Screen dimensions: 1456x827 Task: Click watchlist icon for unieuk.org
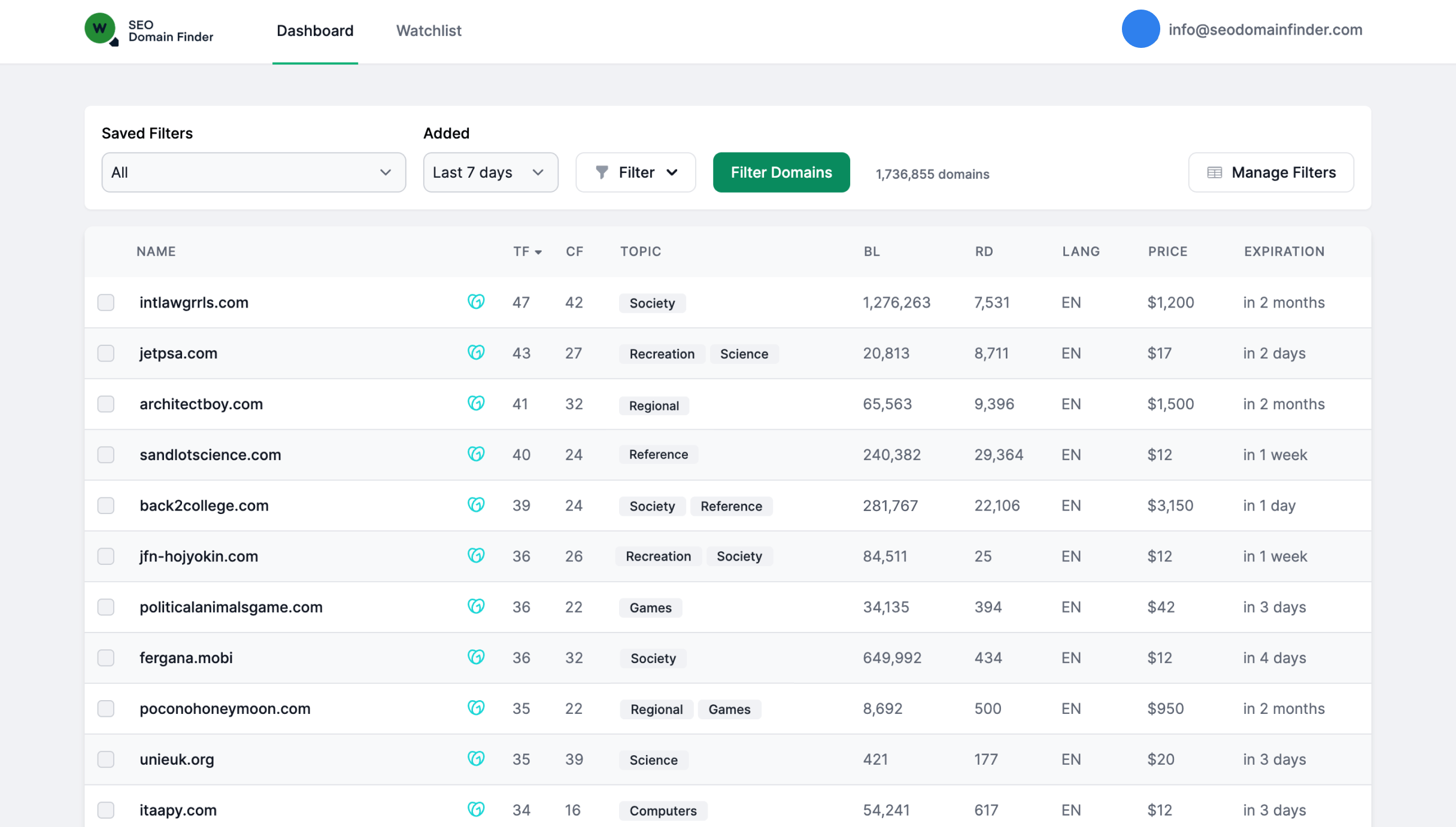click(x=476, y=759)
